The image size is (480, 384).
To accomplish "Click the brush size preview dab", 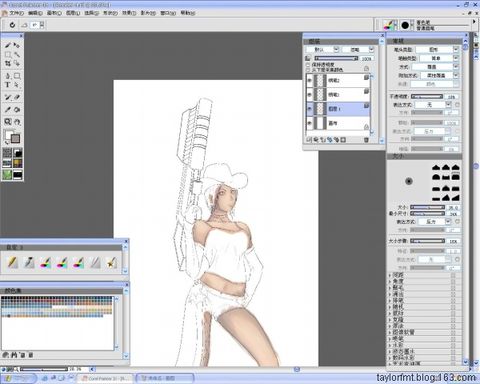I will [x=409, y=181].
